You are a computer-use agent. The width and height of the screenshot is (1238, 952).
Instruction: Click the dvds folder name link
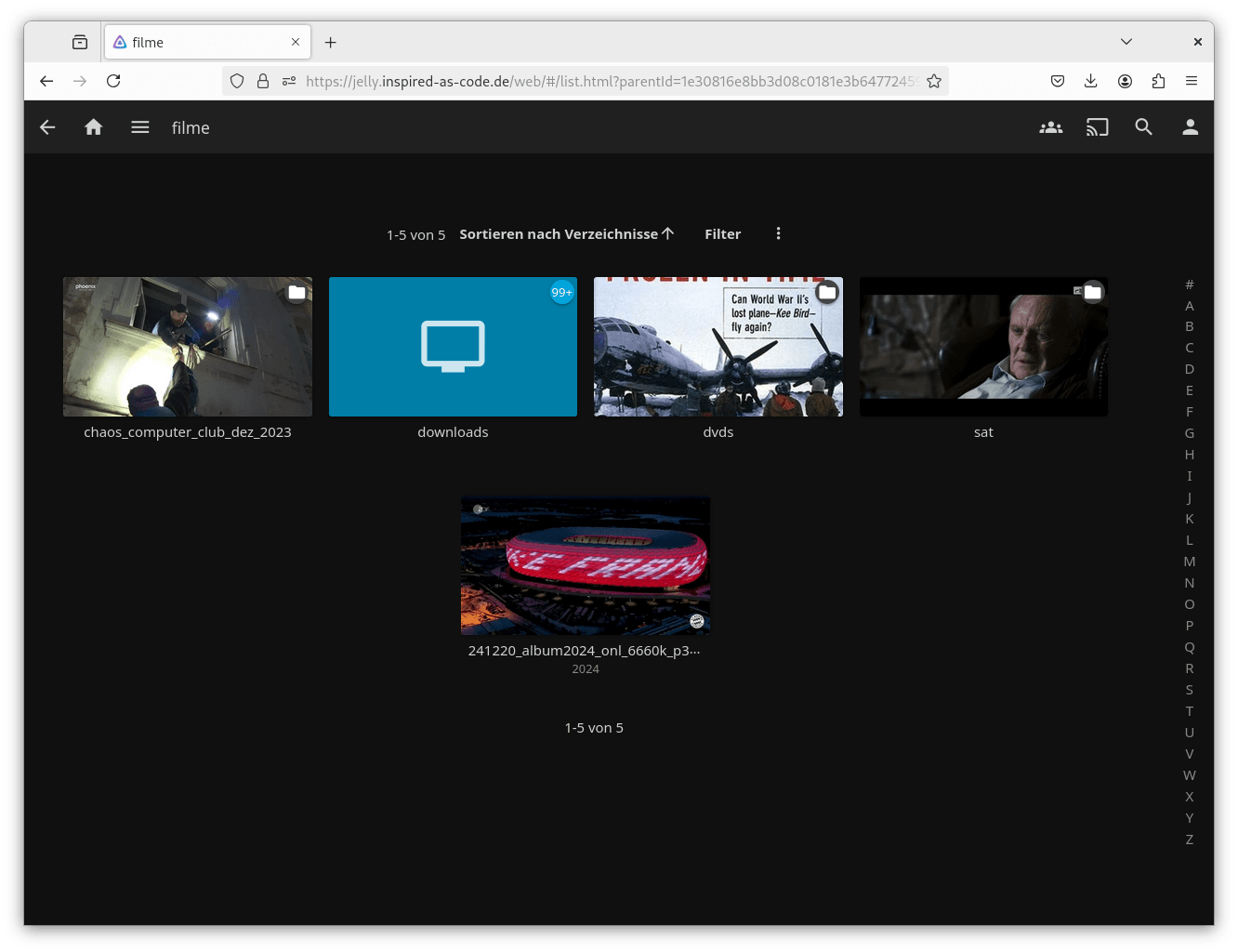click(718, 432)
